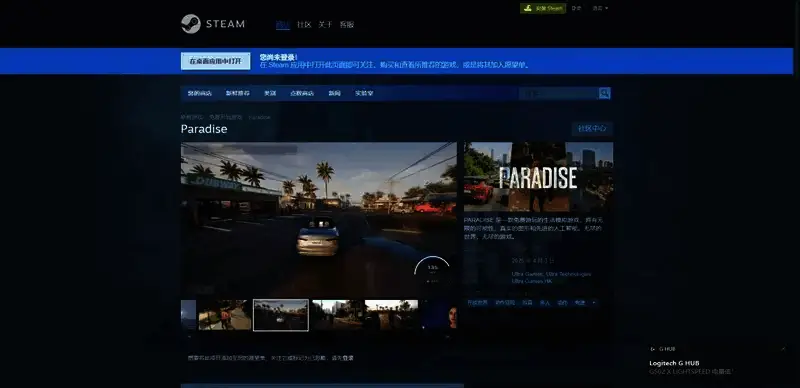
Task: Click into the store search field
Action: (x=559, y=93)
